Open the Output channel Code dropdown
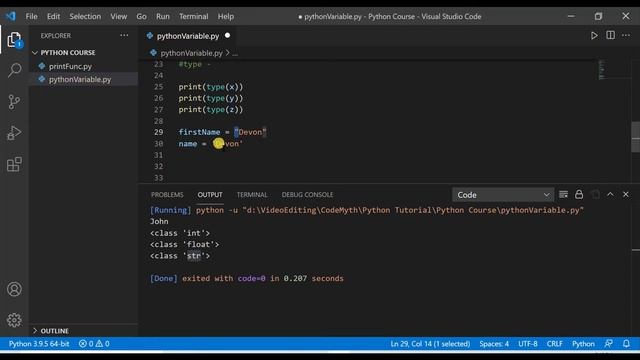The image size is (640, 360). 503,195
